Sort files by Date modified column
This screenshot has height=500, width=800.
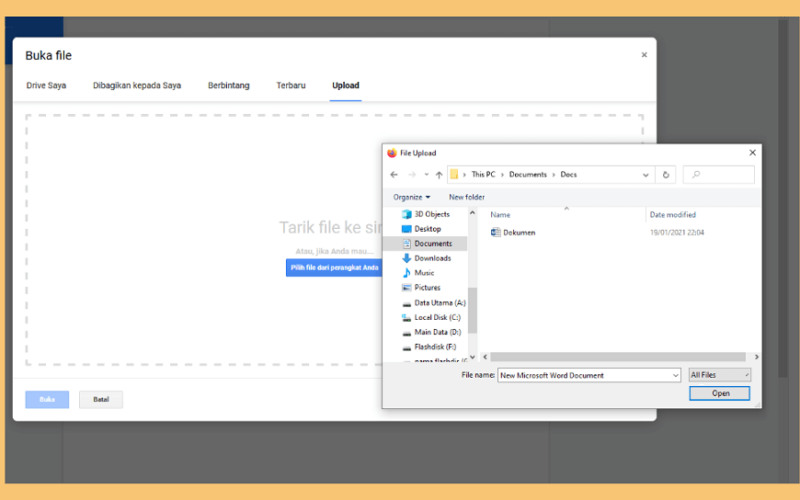click(672, 215)
